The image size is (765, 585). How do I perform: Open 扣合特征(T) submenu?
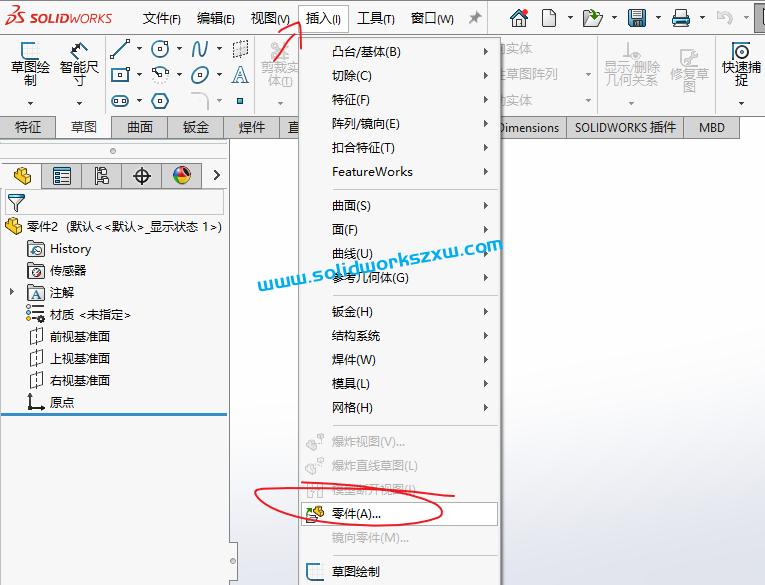click(x=399, y=147)
